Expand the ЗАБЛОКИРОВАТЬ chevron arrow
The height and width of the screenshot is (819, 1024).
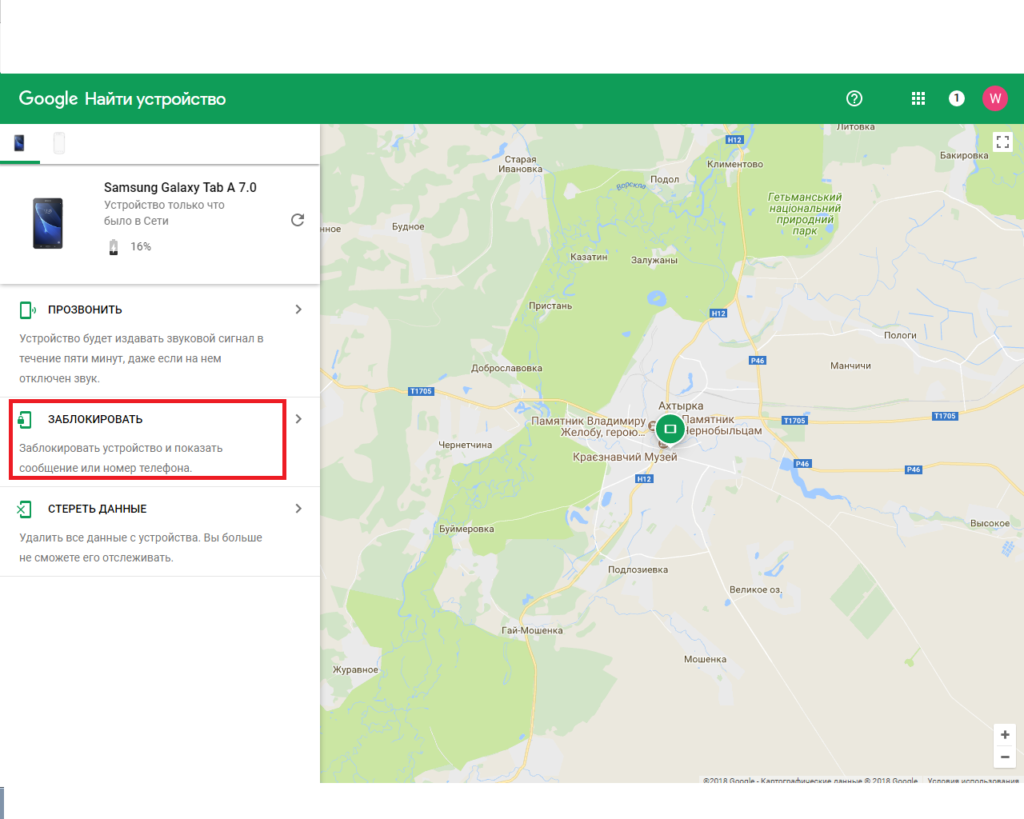click(x=298, y=419)
